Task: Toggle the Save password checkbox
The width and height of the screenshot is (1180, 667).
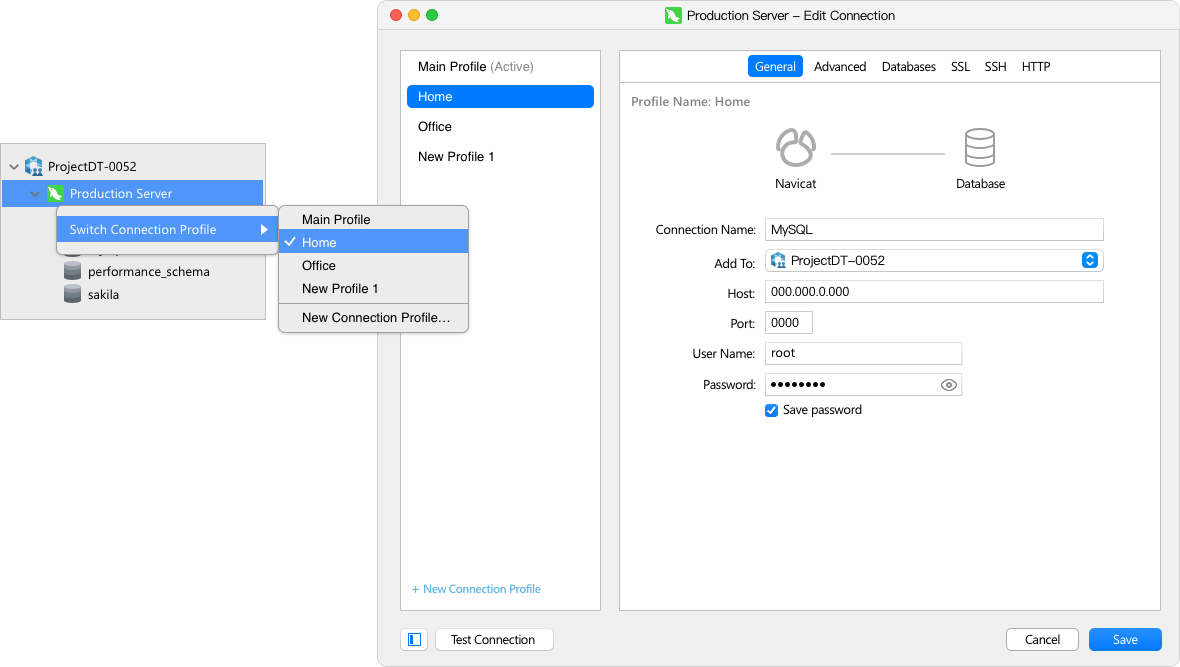Action: coord(771,410)
